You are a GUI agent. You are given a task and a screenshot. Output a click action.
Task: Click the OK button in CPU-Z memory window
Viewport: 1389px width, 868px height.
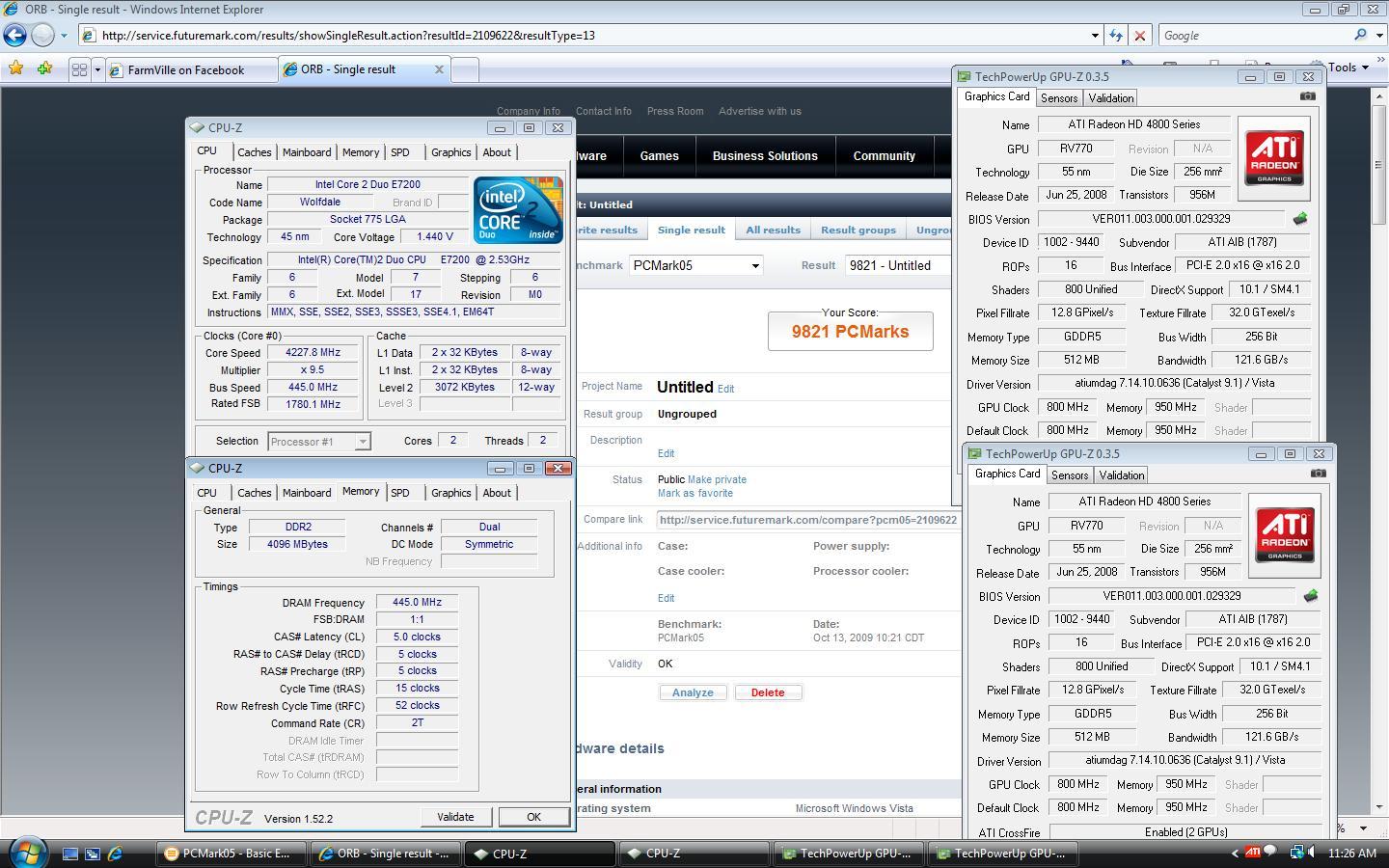pyautogui.click(x=533, y=817)
